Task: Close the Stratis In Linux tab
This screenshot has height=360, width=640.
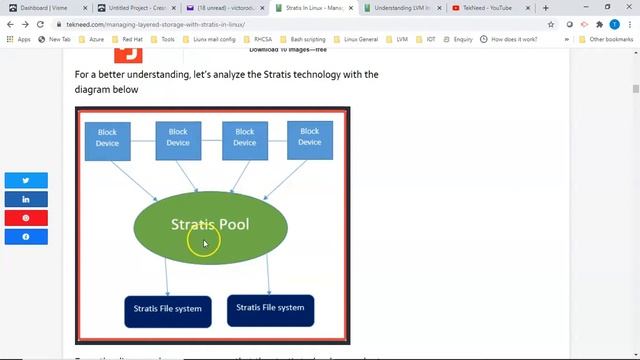Action: (351, 8)
